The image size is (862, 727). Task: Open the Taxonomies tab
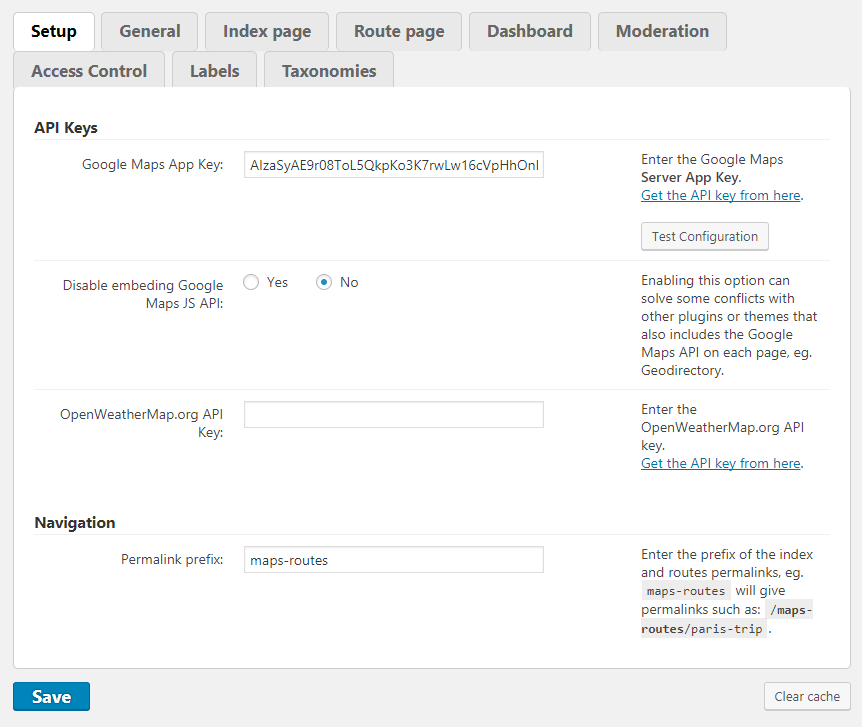tap(329, 71)
